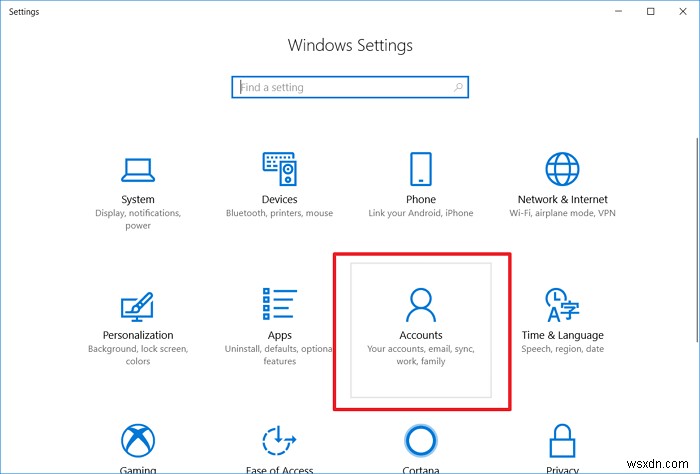Open the Apps list icon
This screenshot has height=474, width=700.
[279, 305]
